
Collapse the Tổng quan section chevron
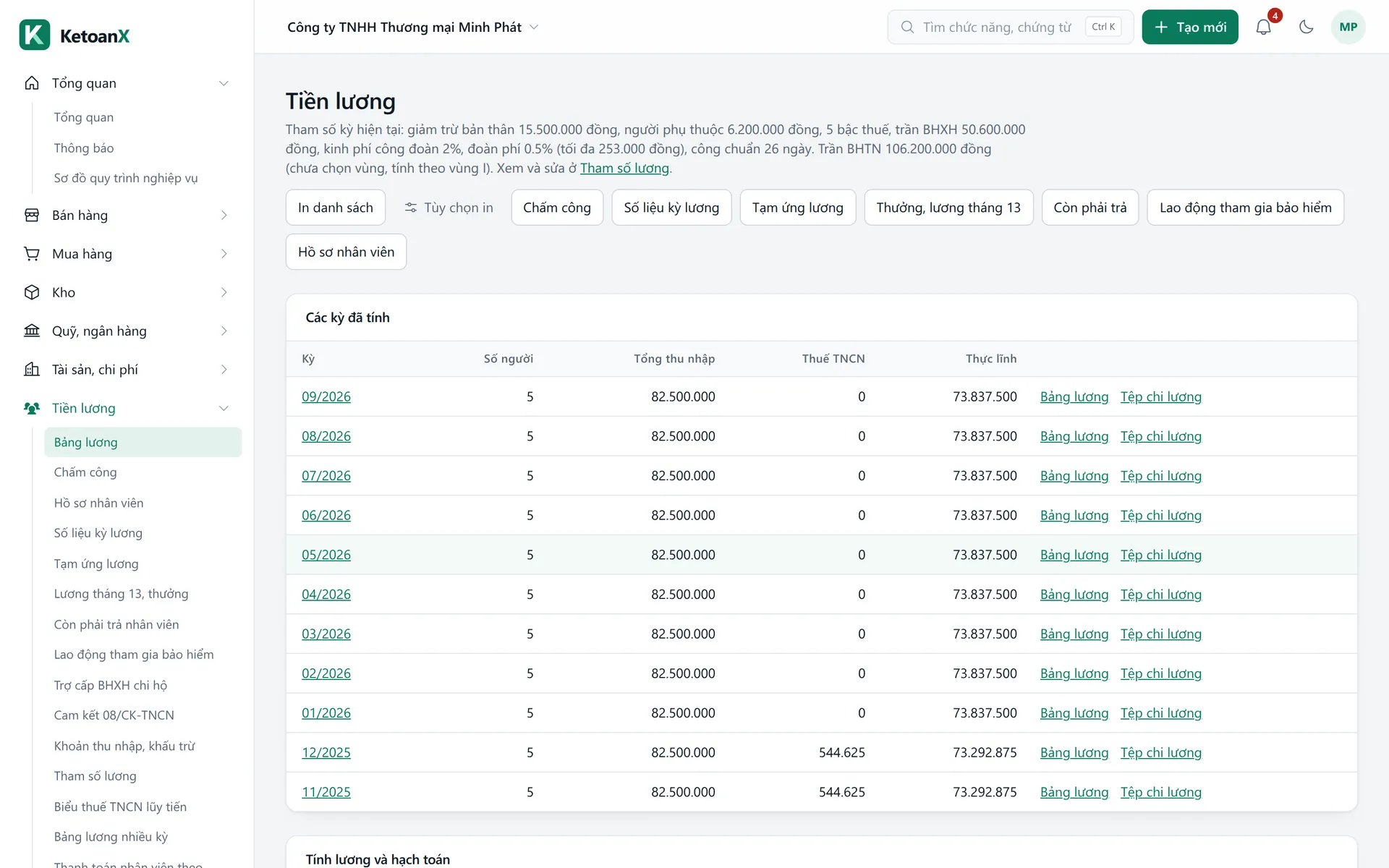click(224, 83)
